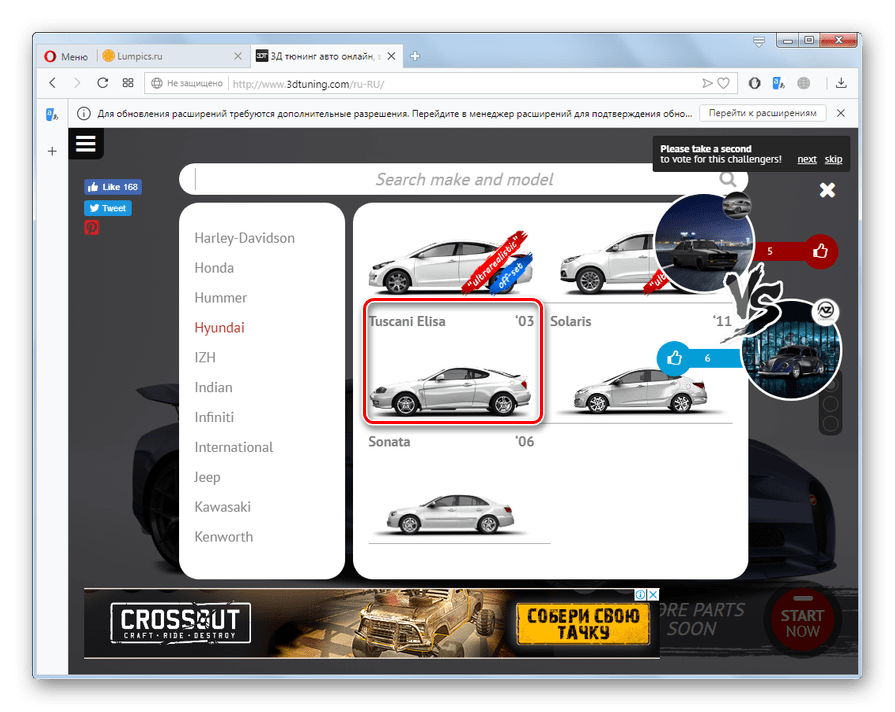Click the skip link in vote popup
Image resolution: width=895 pixels, height=712 pixels.
pos(833,160)
